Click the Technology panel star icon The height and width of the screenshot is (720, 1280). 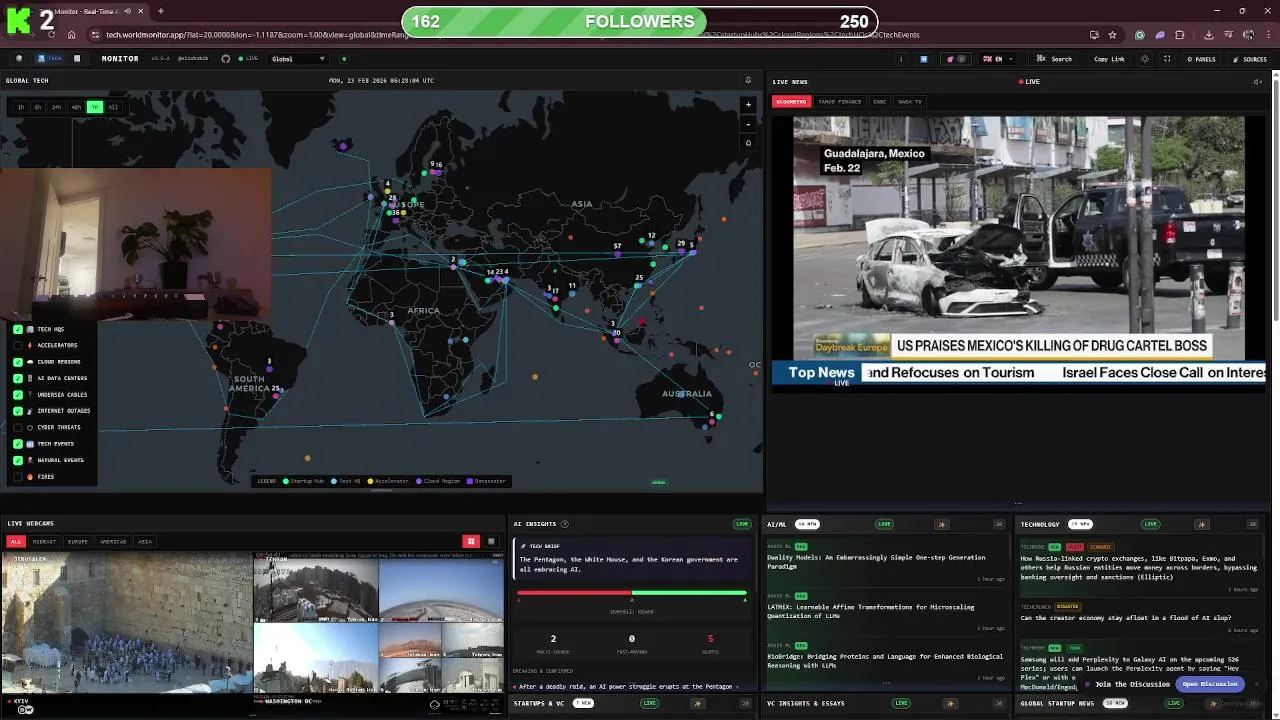pos(1203,524)
